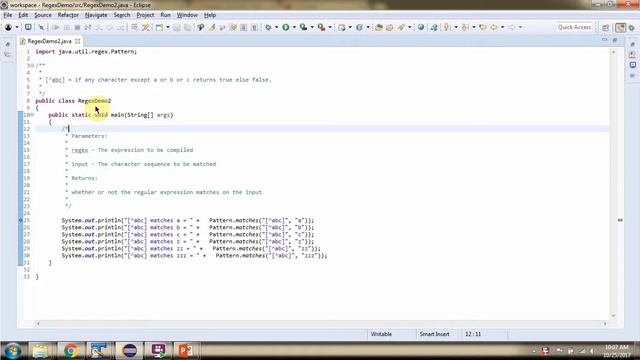Click the Search flashlight icon
Viewport: 640px width, 360px height.
click(x=401, y=27)
